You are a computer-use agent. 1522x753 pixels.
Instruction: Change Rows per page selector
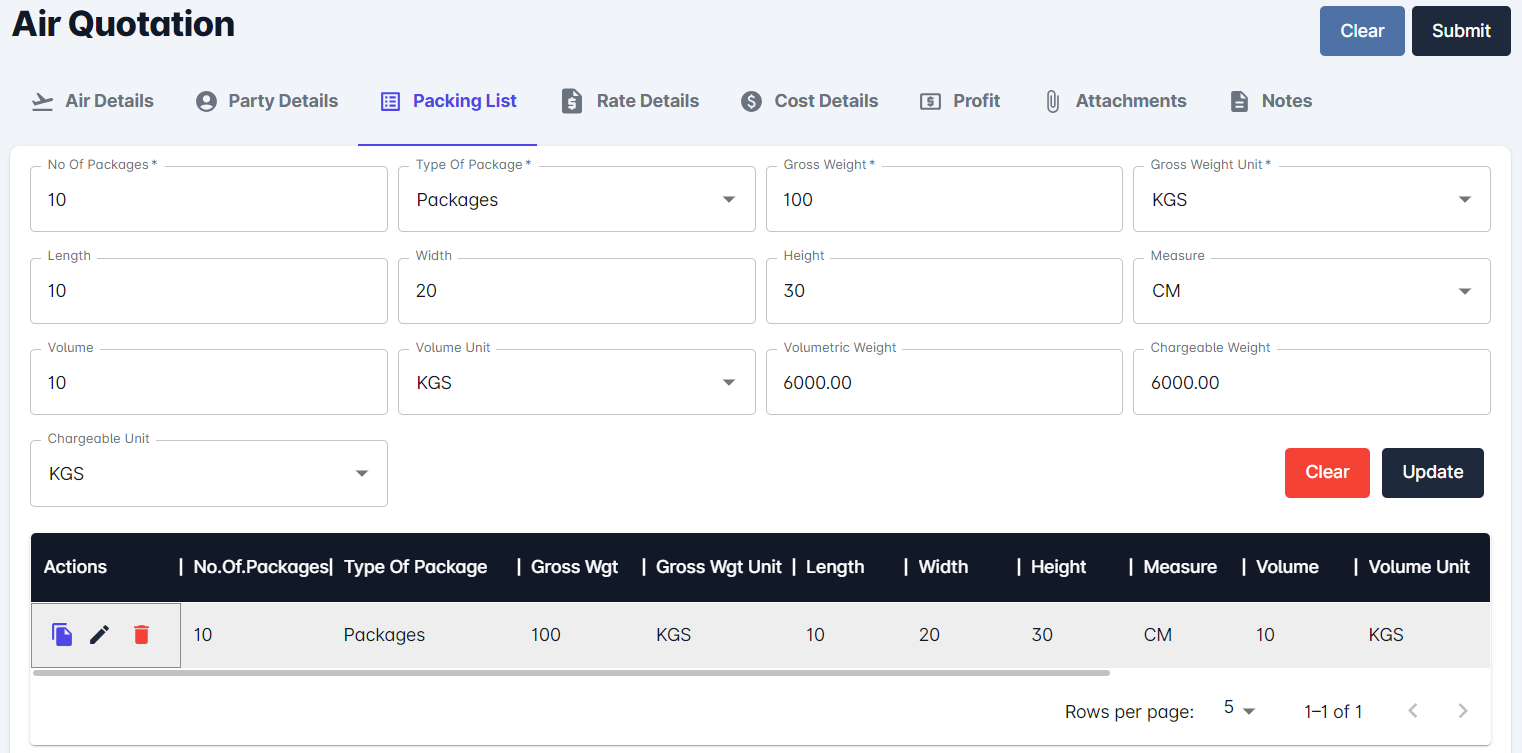click(x=1239, y=709)
